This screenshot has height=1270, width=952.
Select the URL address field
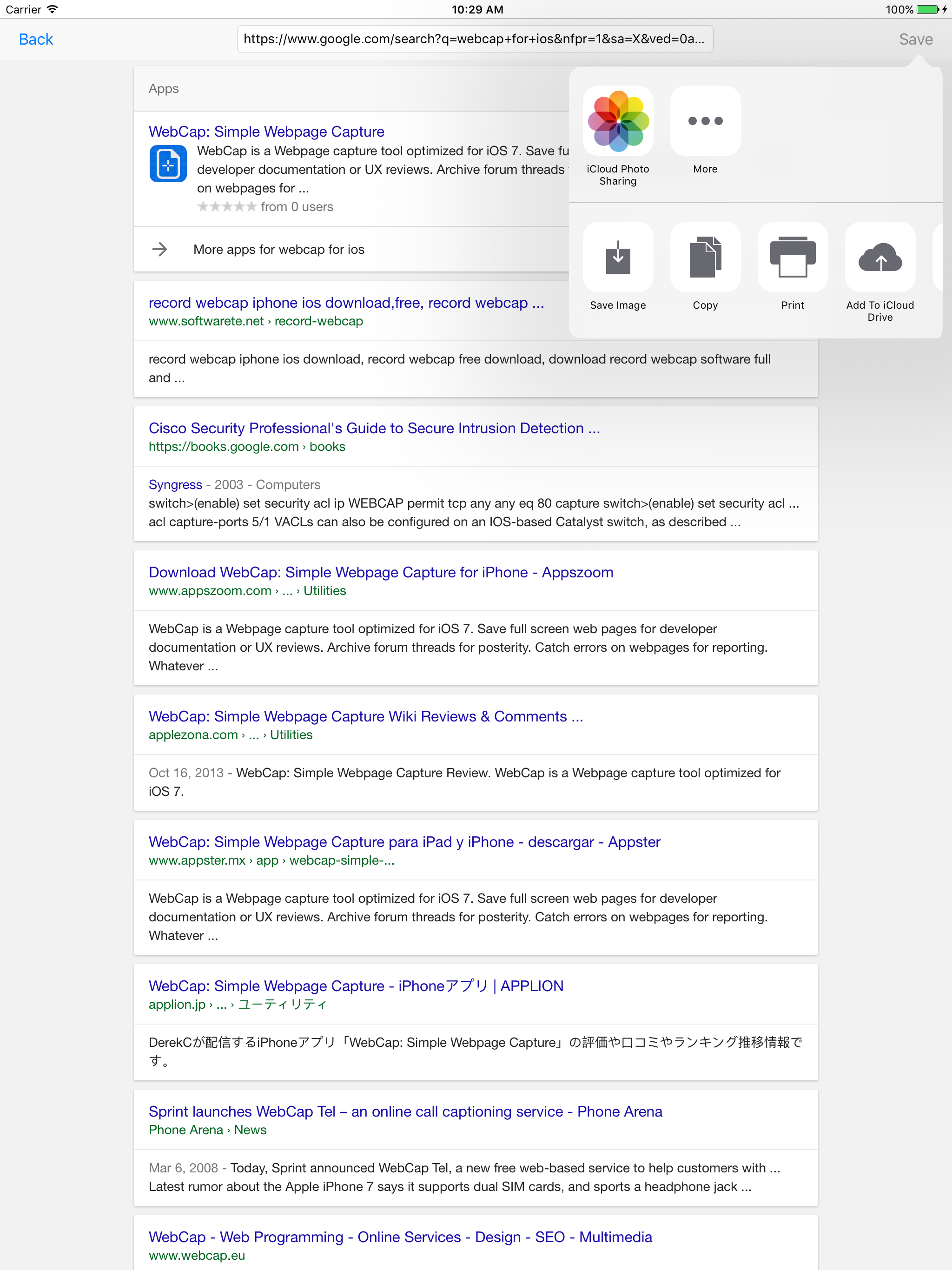[475, 39]
